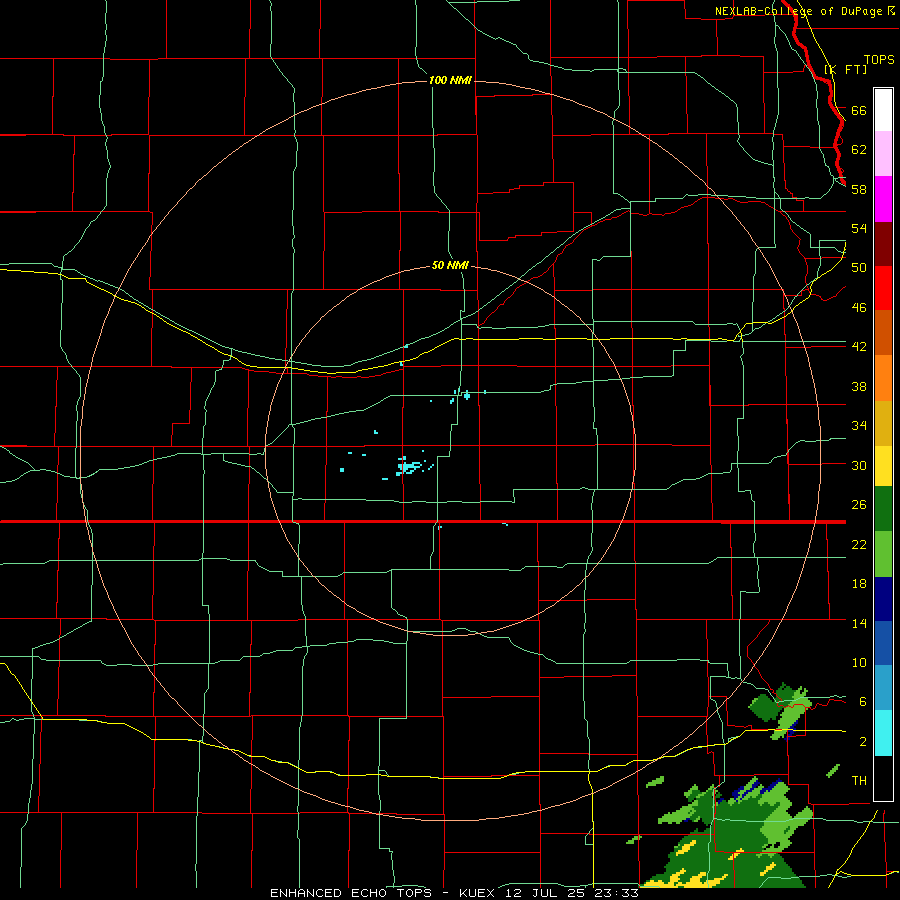The height and width of the screenshot is (900, 900).
Task: Select the cyan band near 2
Action: (883, 732)
